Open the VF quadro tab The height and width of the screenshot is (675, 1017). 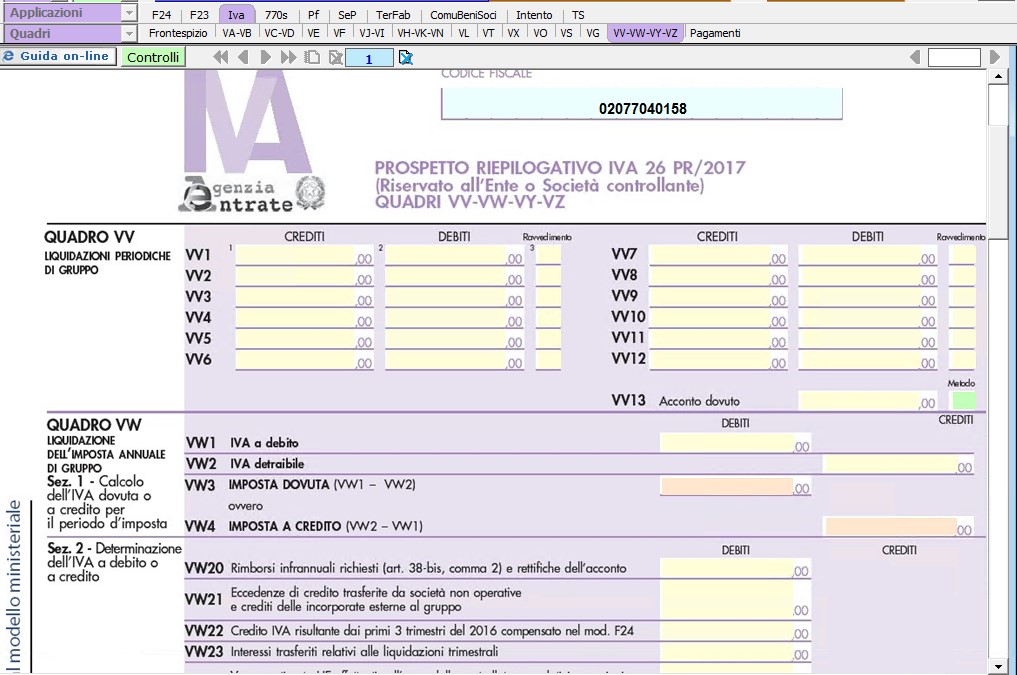(x=339, y=33)
